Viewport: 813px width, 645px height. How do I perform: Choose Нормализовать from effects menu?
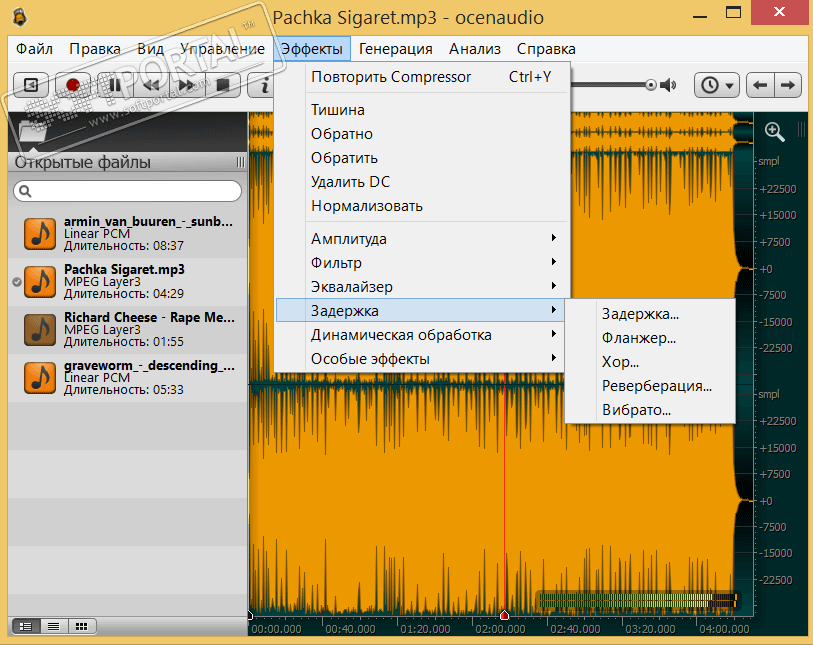pos(422,206)
